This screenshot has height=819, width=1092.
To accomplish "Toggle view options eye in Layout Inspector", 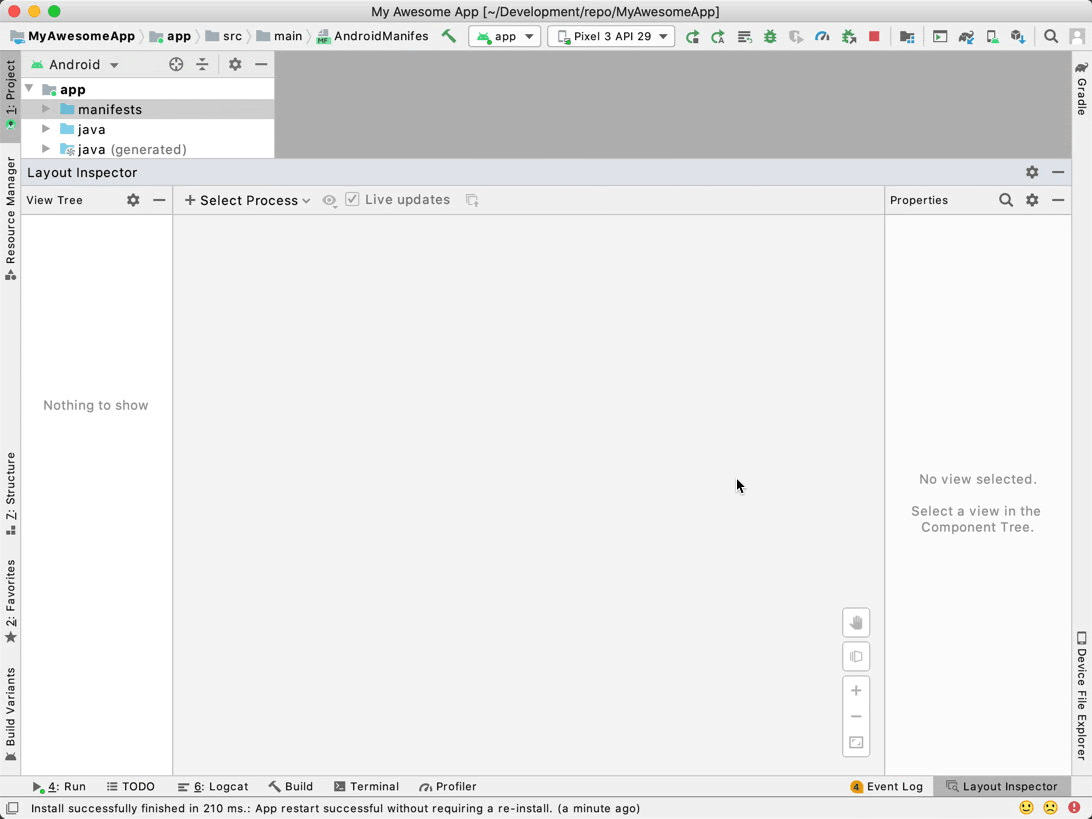I will (329, 200).
